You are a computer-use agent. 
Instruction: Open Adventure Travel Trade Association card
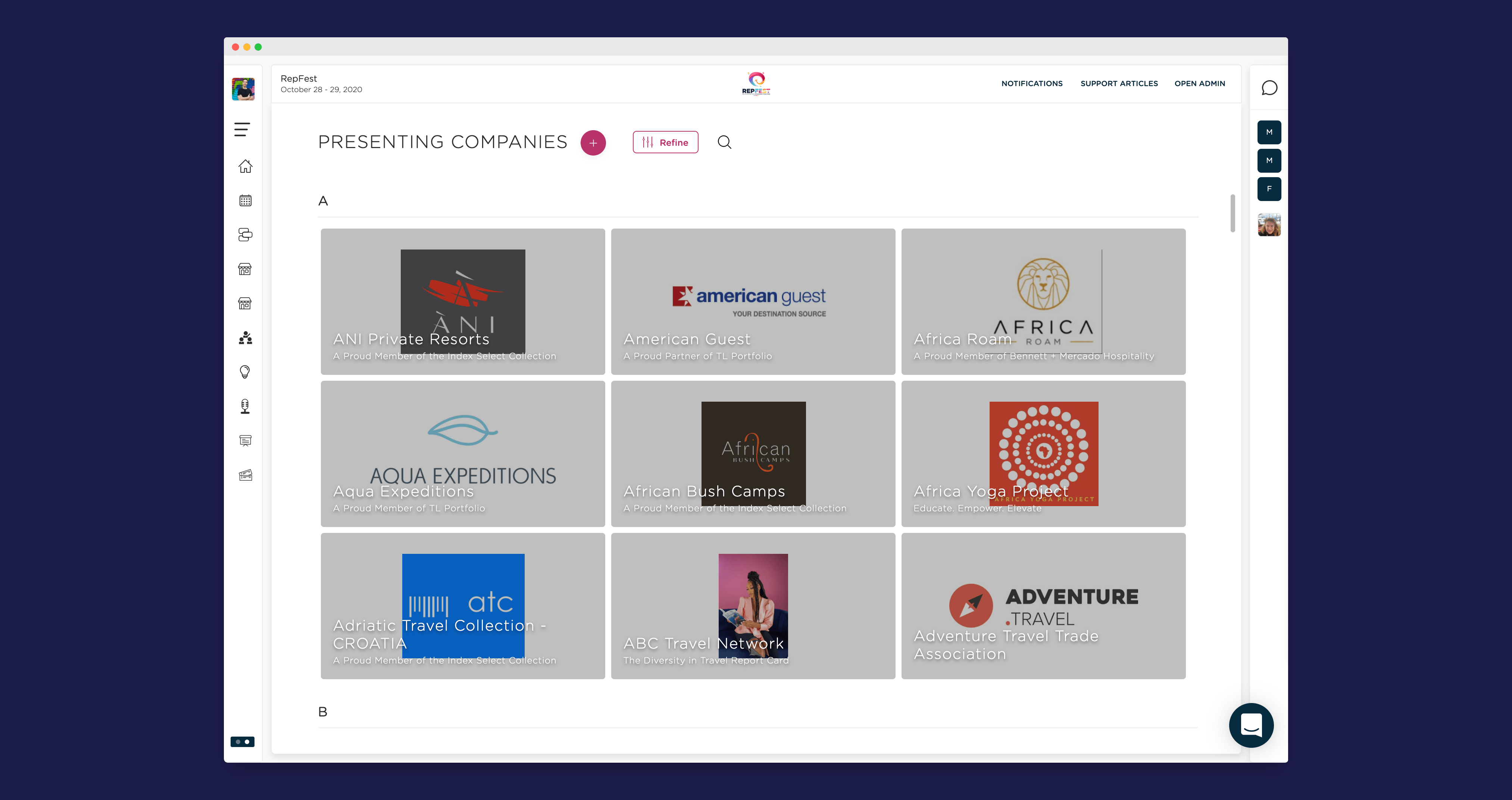tap(1043, 606)
